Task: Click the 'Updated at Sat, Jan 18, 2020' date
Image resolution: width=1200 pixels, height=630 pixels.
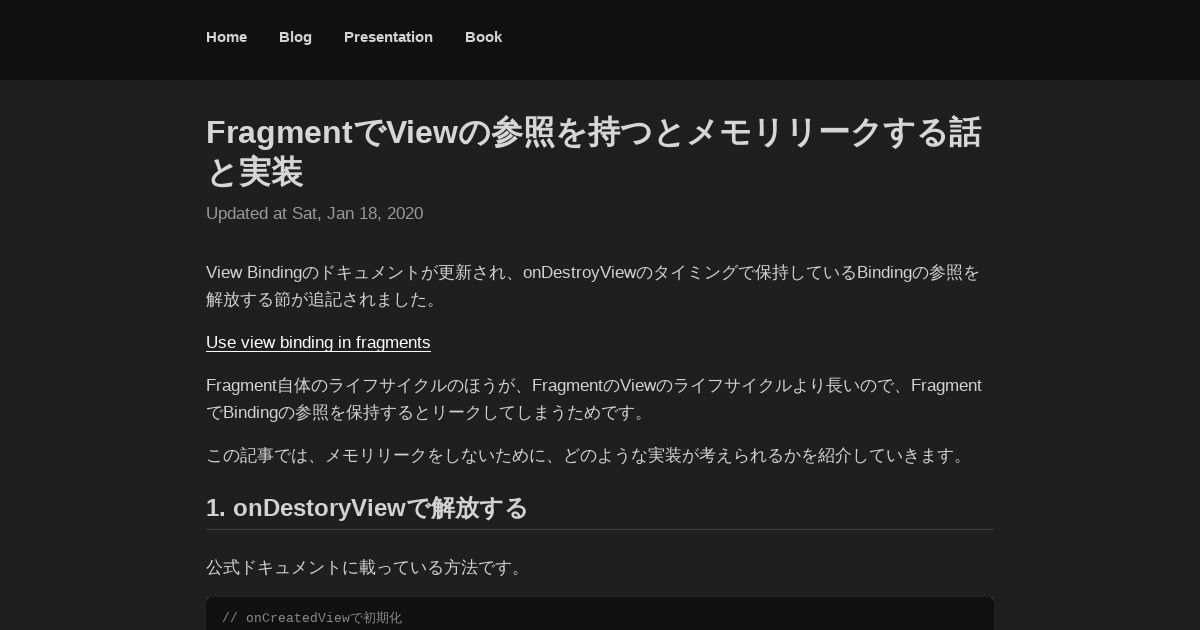Action: pyautogui.click(x=314, y=213)
